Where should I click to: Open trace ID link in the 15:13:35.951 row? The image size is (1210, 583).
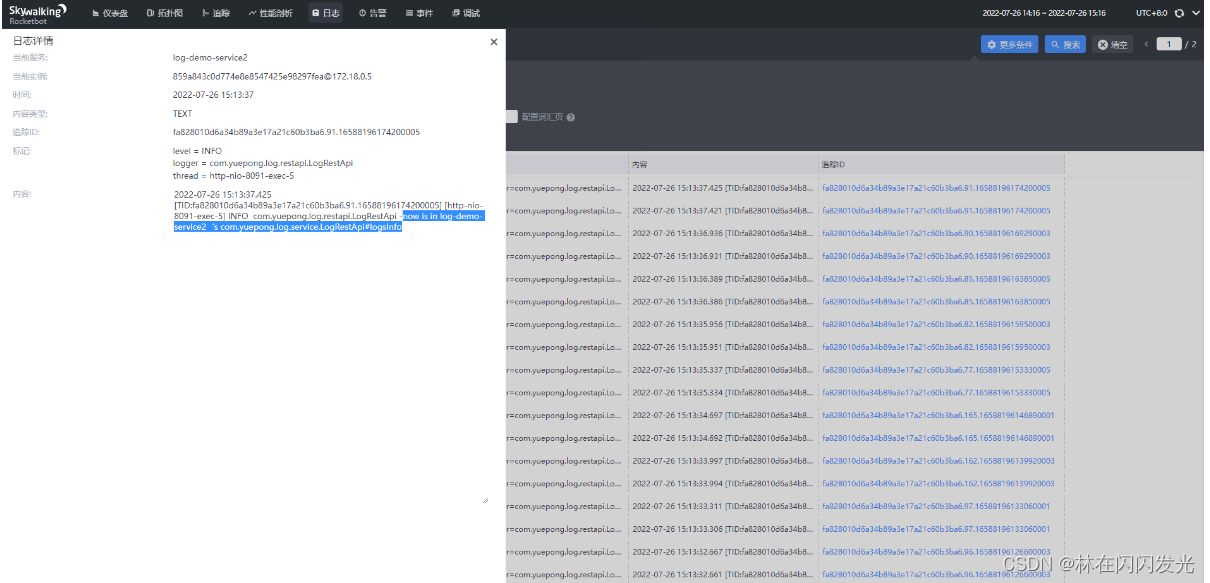click(936, 347)
